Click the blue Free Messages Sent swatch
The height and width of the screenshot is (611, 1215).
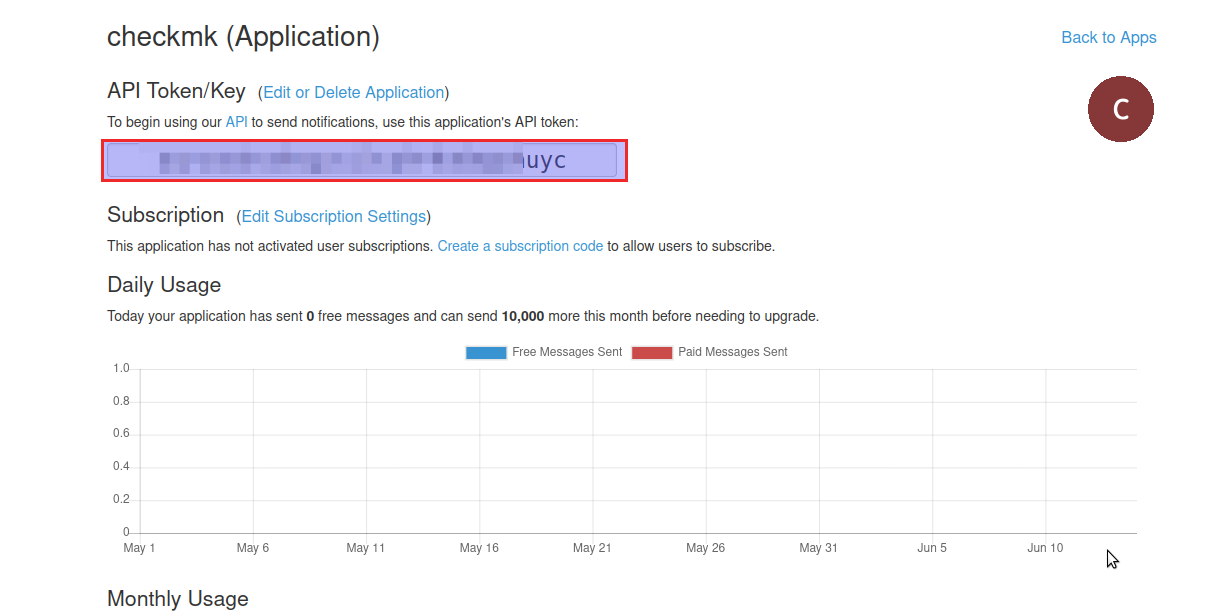click(486, 352)
